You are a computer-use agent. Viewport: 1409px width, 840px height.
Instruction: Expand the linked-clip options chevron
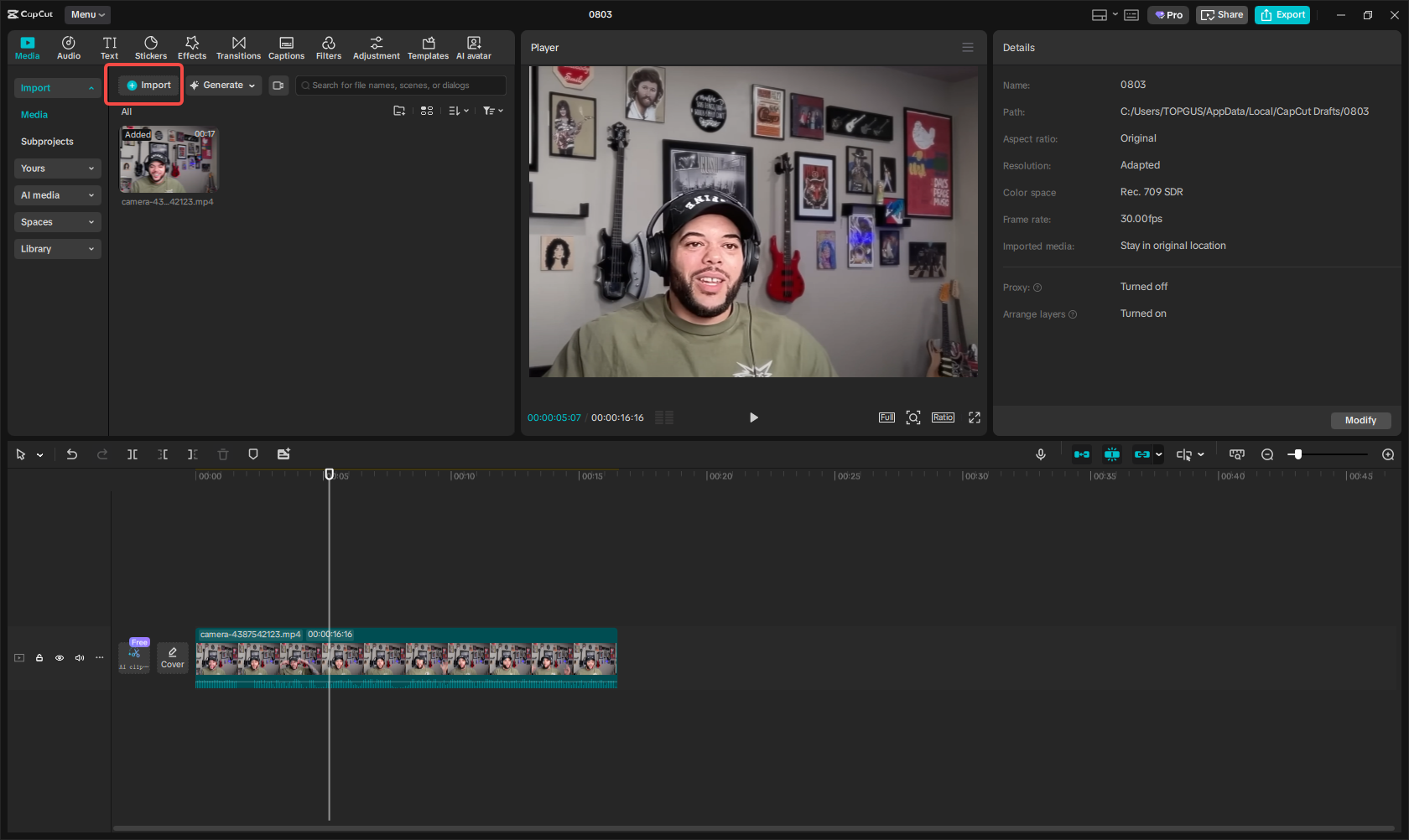tap(1159, 454)
